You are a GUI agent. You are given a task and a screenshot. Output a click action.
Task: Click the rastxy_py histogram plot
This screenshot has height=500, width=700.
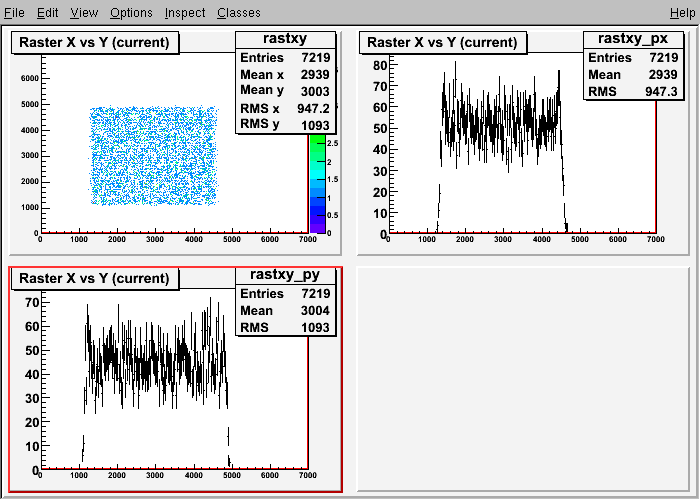(x=174, y=380)
